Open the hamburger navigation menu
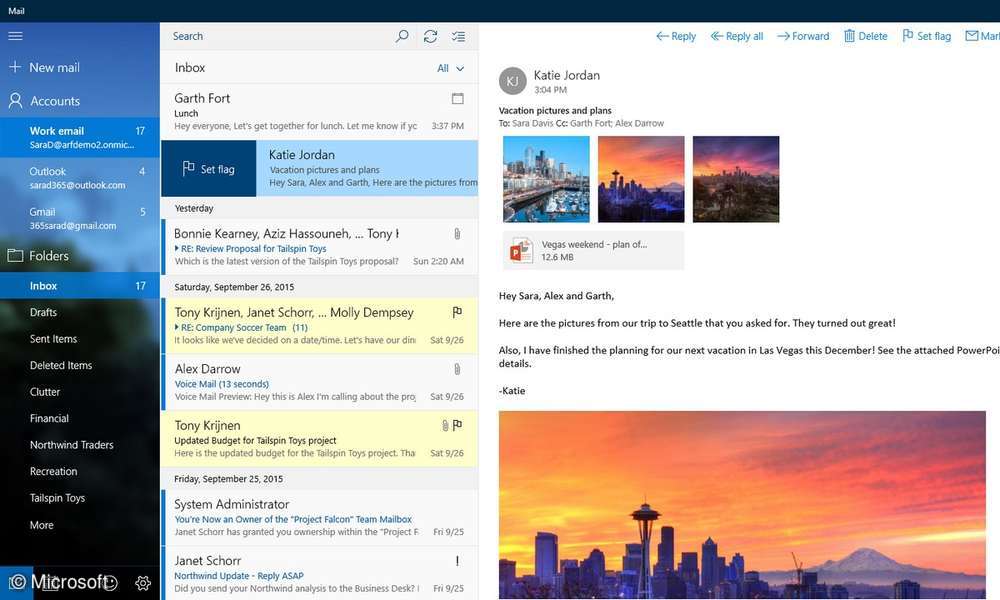Screen dimensions: 1000x600 click(x=15, y=36)
